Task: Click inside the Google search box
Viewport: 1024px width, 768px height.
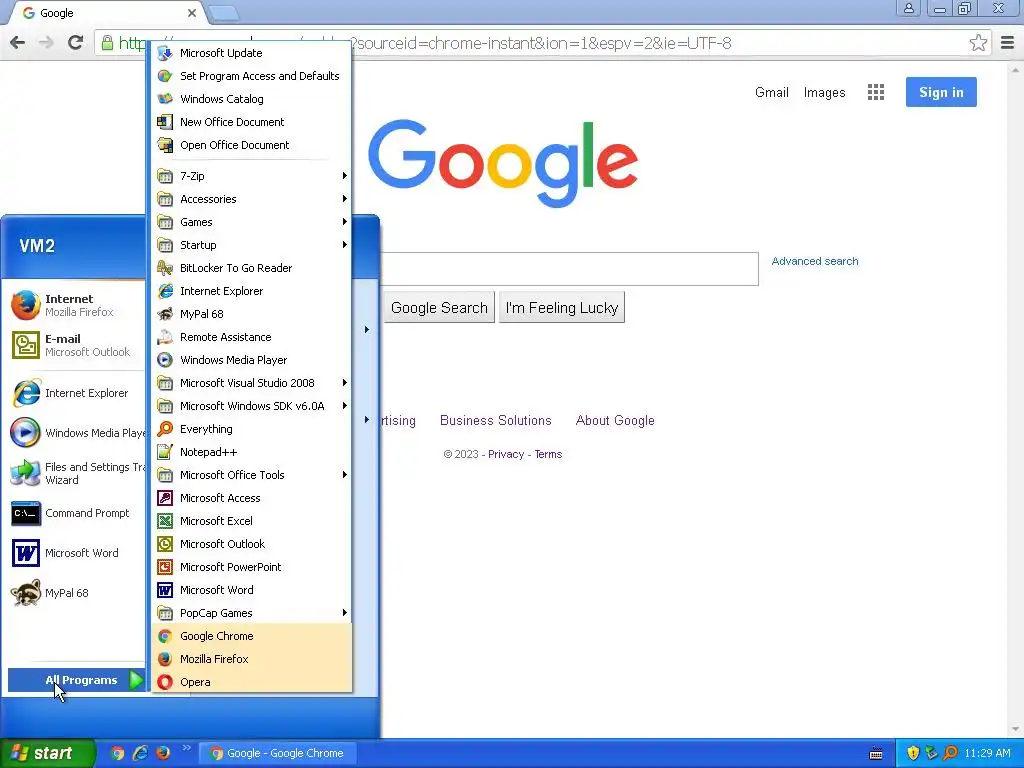Action: (x=569, y=269)
